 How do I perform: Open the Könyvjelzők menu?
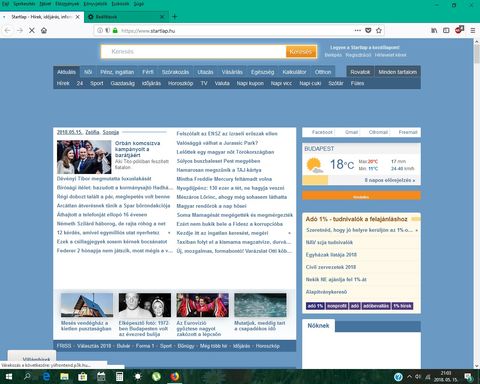[x=95, y=4]
